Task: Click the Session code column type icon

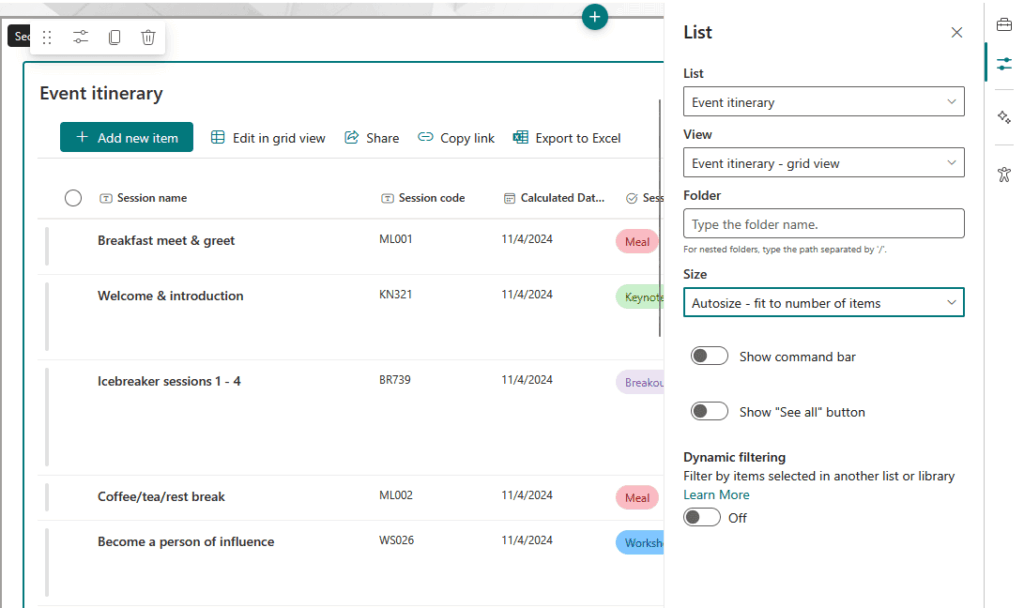Action: 387,199
